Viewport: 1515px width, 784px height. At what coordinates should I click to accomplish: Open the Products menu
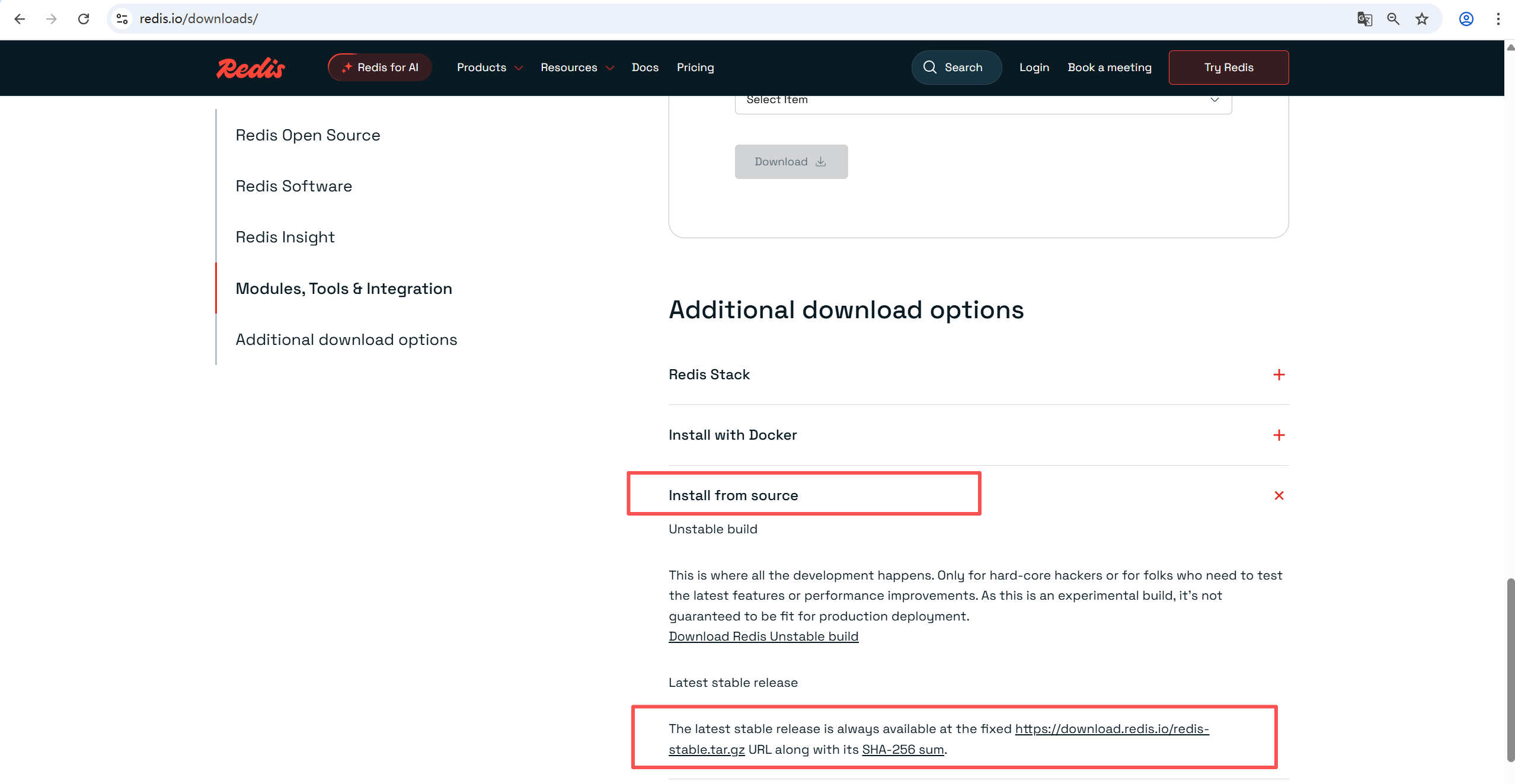pyautogui.click(x=489, y=68)
